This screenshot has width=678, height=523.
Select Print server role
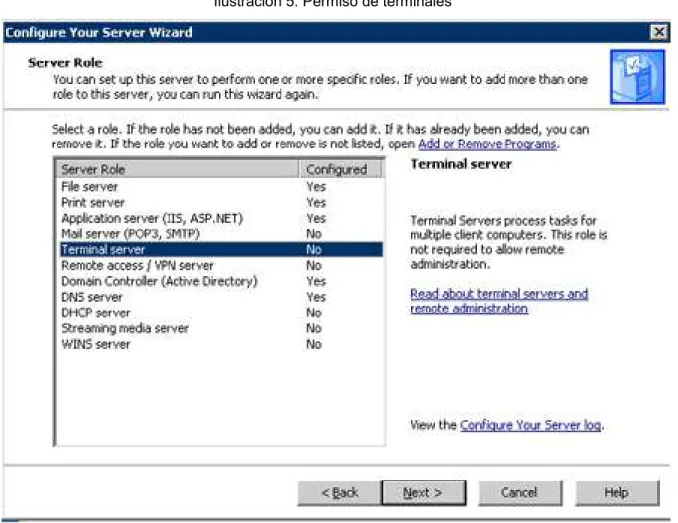point(221,202)
